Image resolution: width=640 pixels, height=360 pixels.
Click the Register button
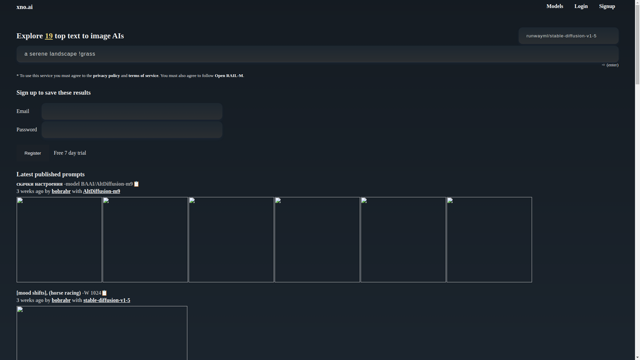(32, 153)
